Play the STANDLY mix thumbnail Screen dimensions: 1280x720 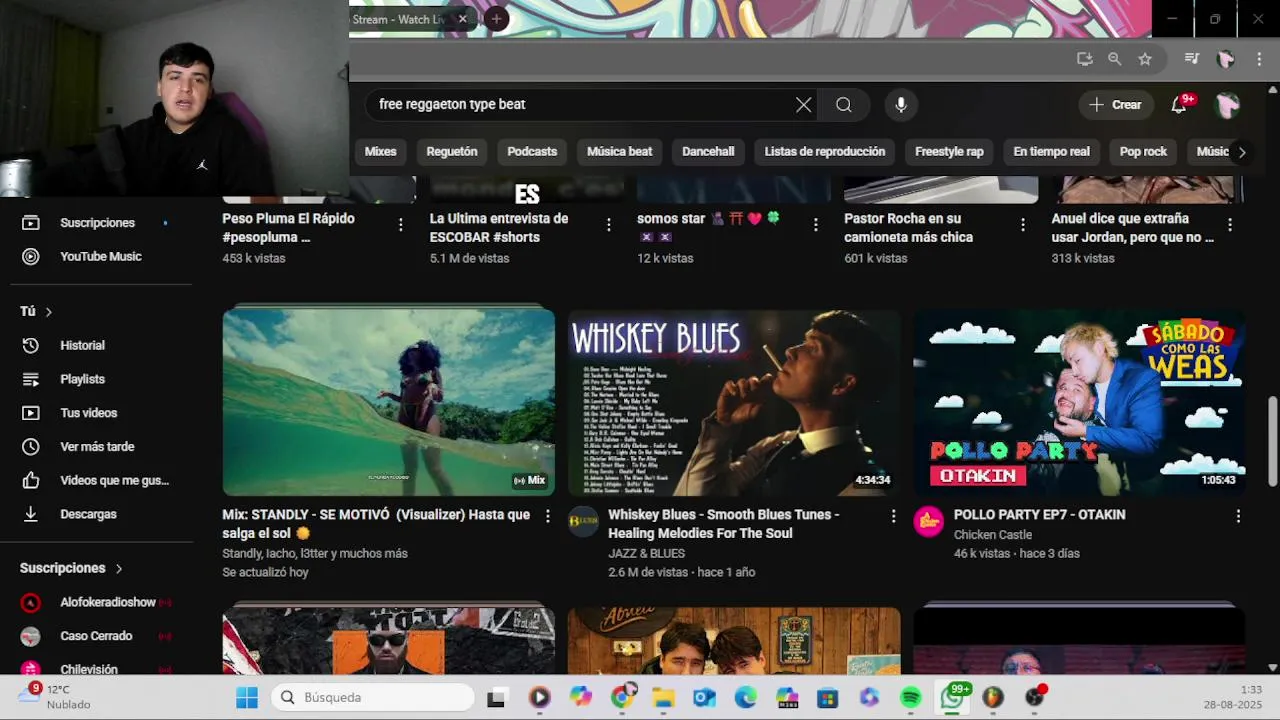(388, 402)
